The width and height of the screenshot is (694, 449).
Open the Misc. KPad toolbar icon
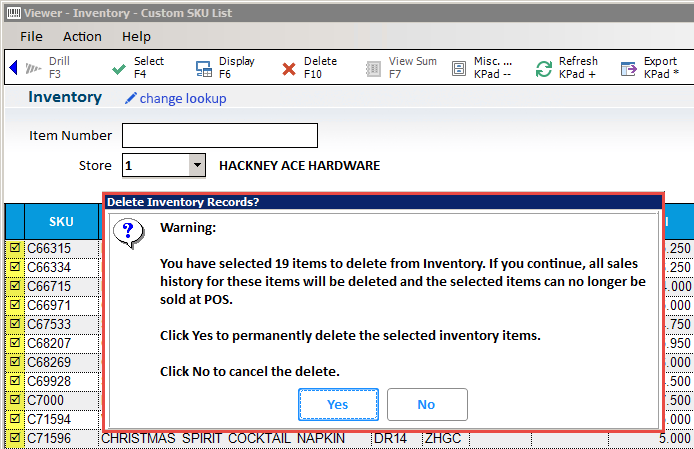pyautogui.click(x=459, y=68)
